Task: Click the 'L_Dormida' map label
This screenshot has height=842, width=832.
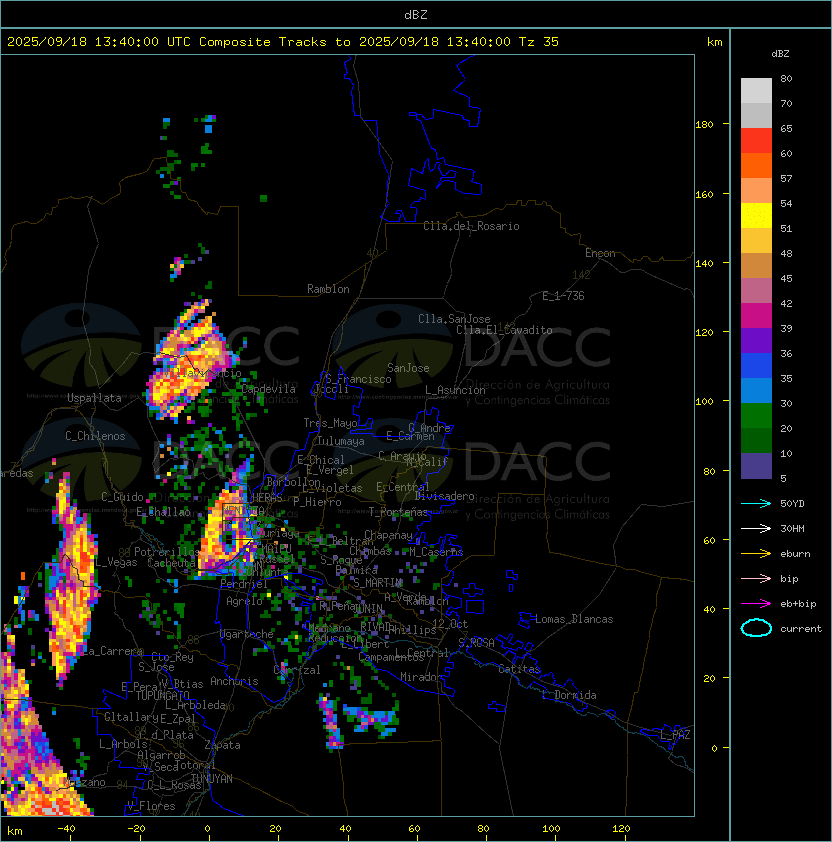Action: coord(569,695)
